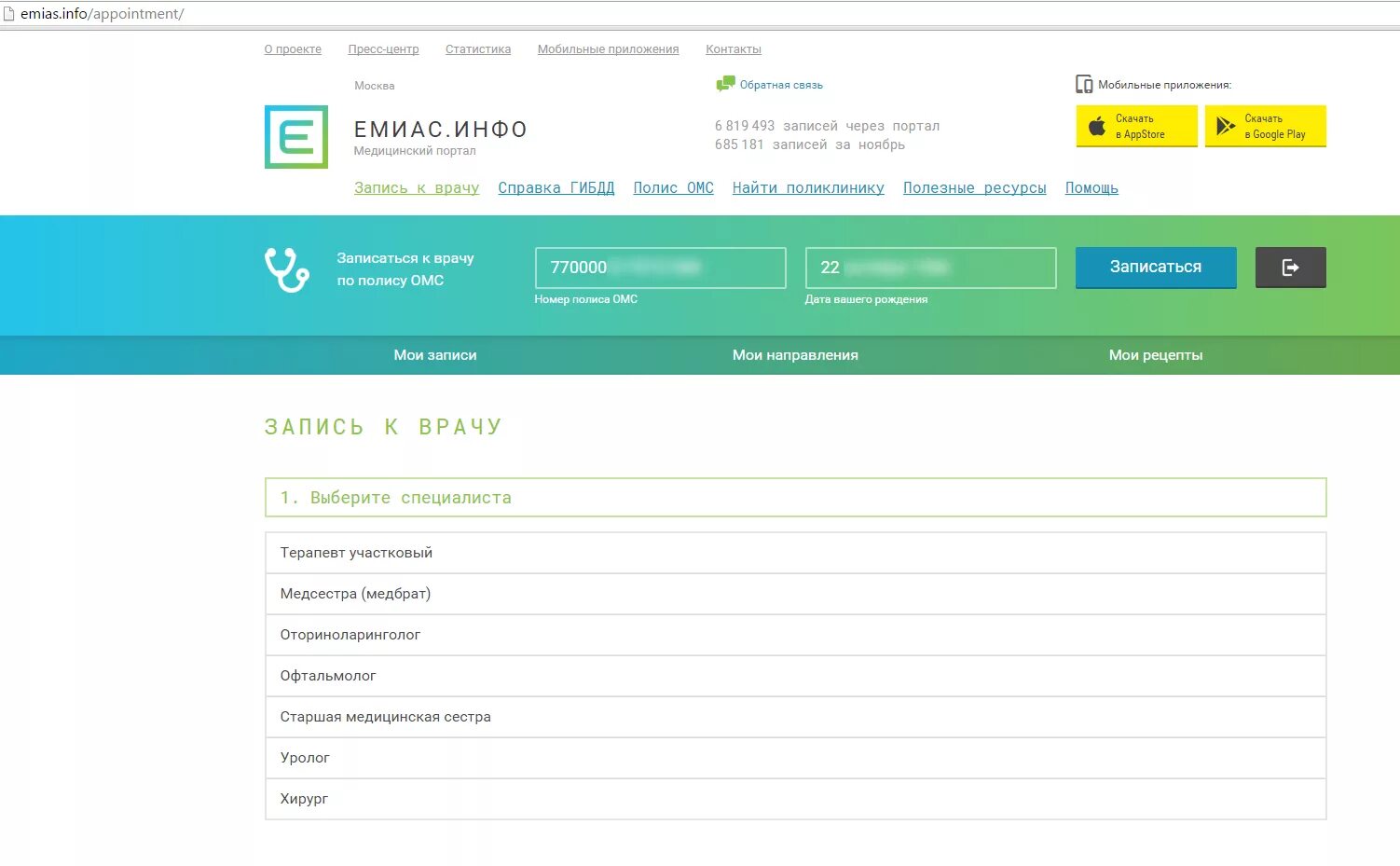Choose 'Офтальмолог' specialist
1400x866 pixels.
click(x=796, y=676)
